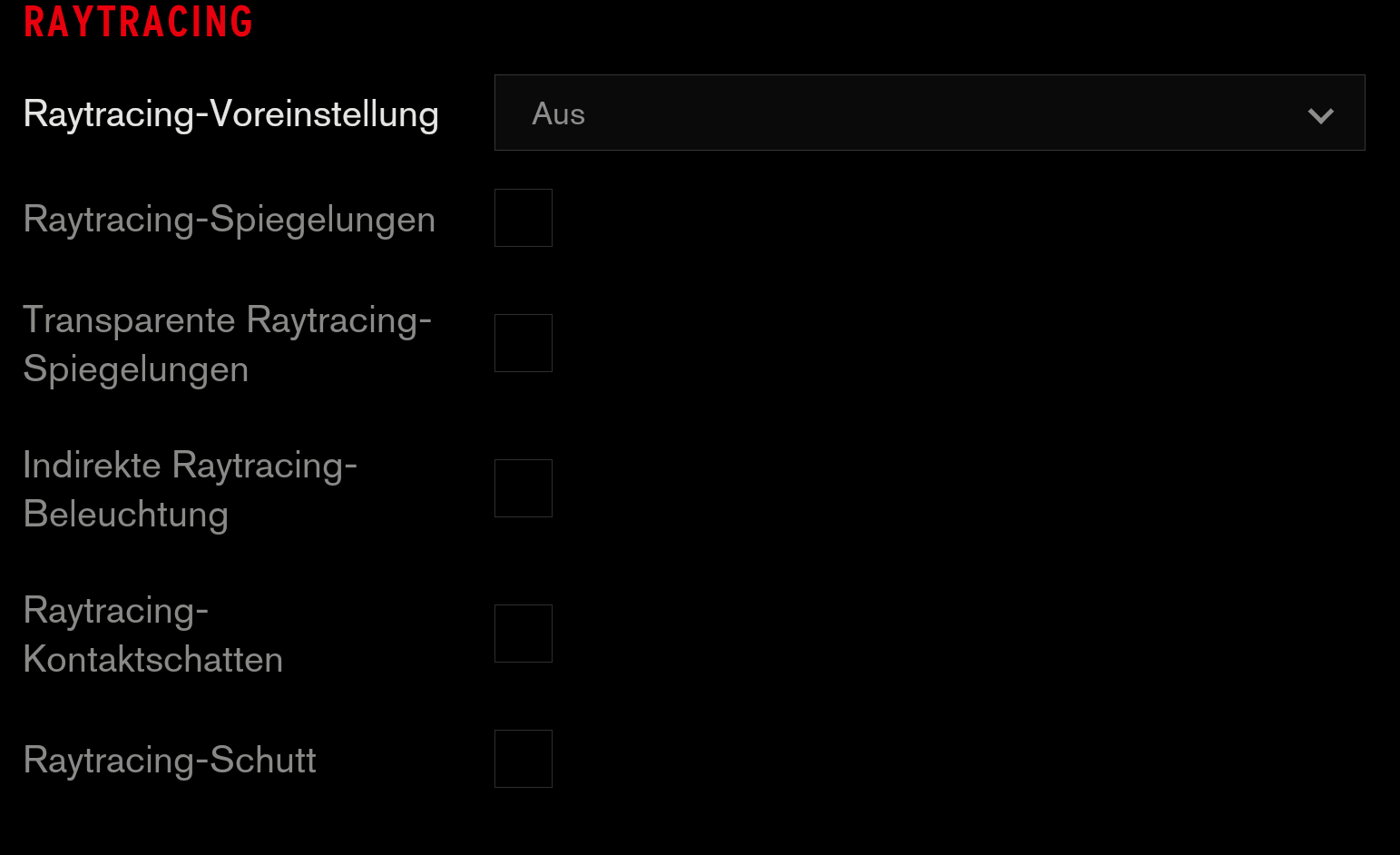
Task: Select the Raytracing-Schutt label
Action: 170,761
